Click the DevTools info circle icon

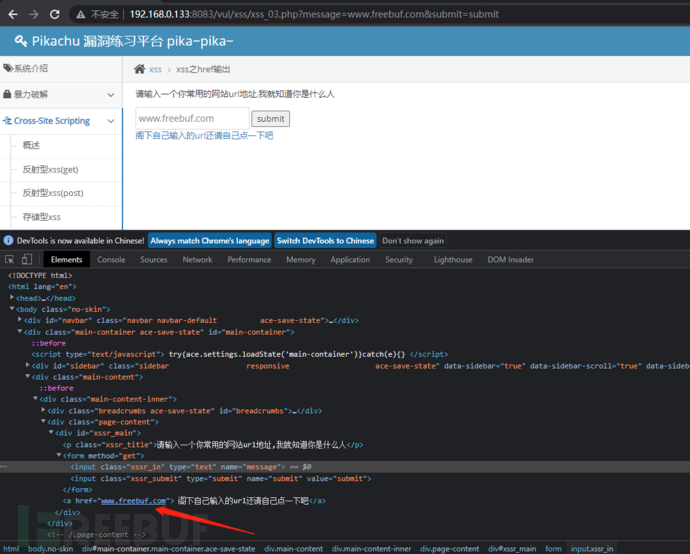pyautogui.click(x=8, y=241)
